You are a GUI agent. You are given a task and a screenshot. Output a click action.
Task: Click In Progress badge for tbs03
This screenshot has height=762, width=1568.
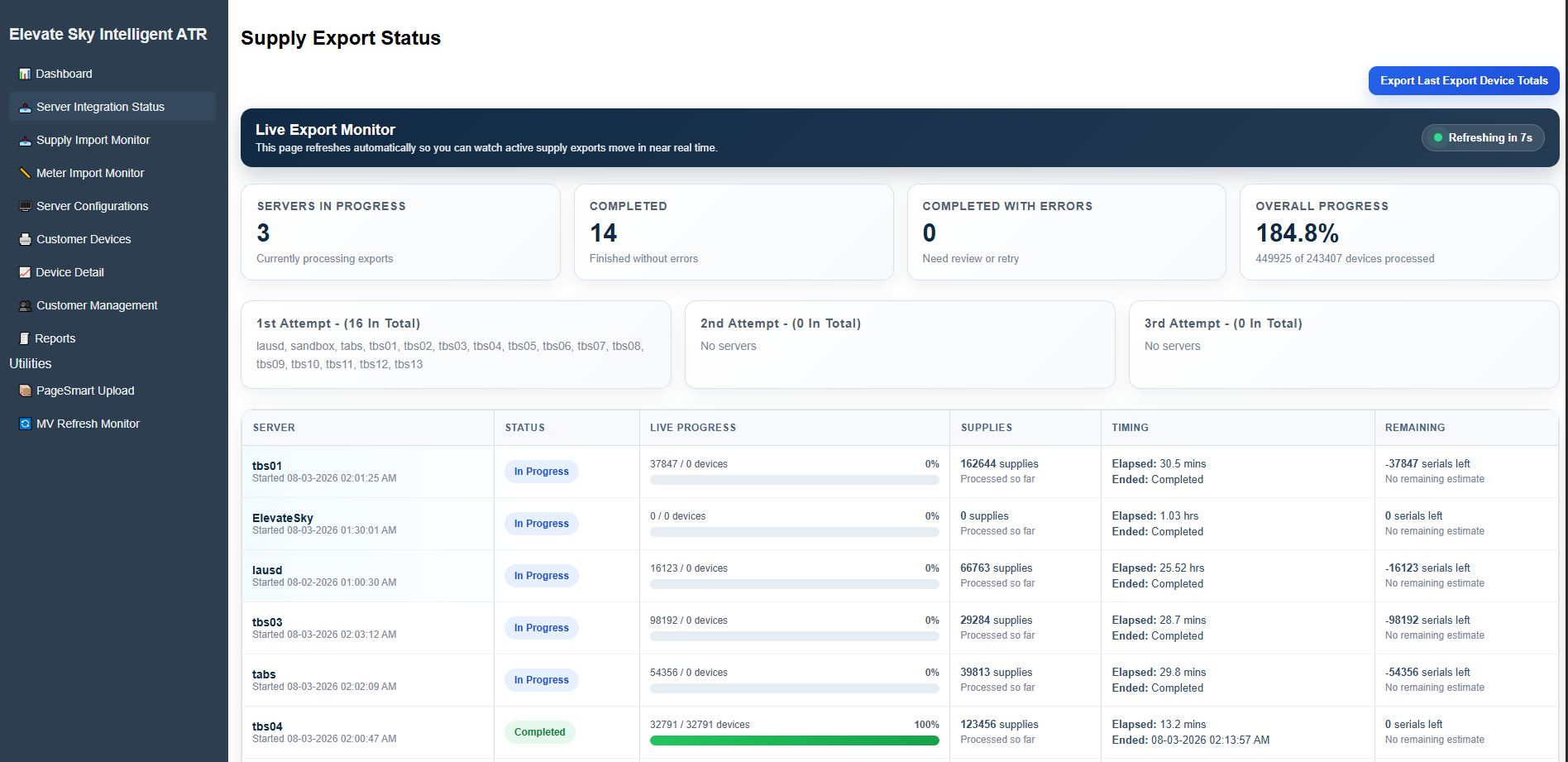point(542,628)
